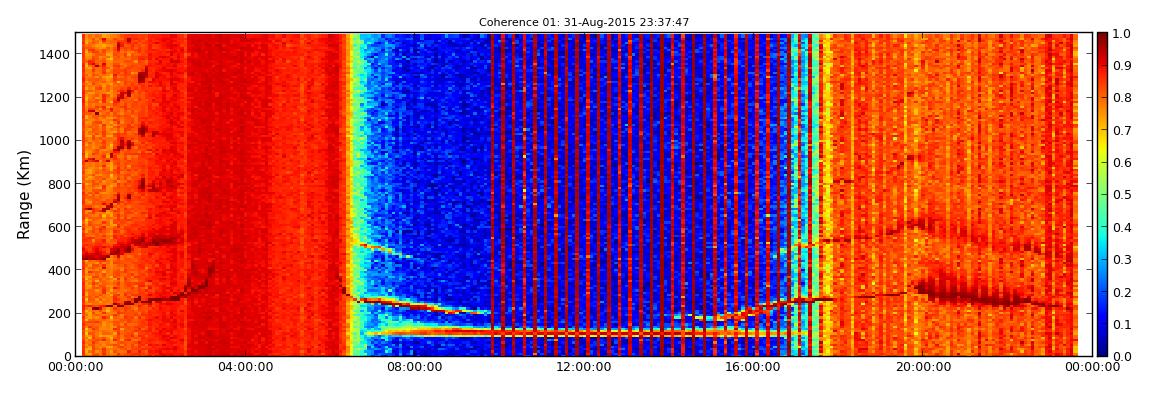
Task: Click the 800 range tick label
Action: tap(59, 184)
